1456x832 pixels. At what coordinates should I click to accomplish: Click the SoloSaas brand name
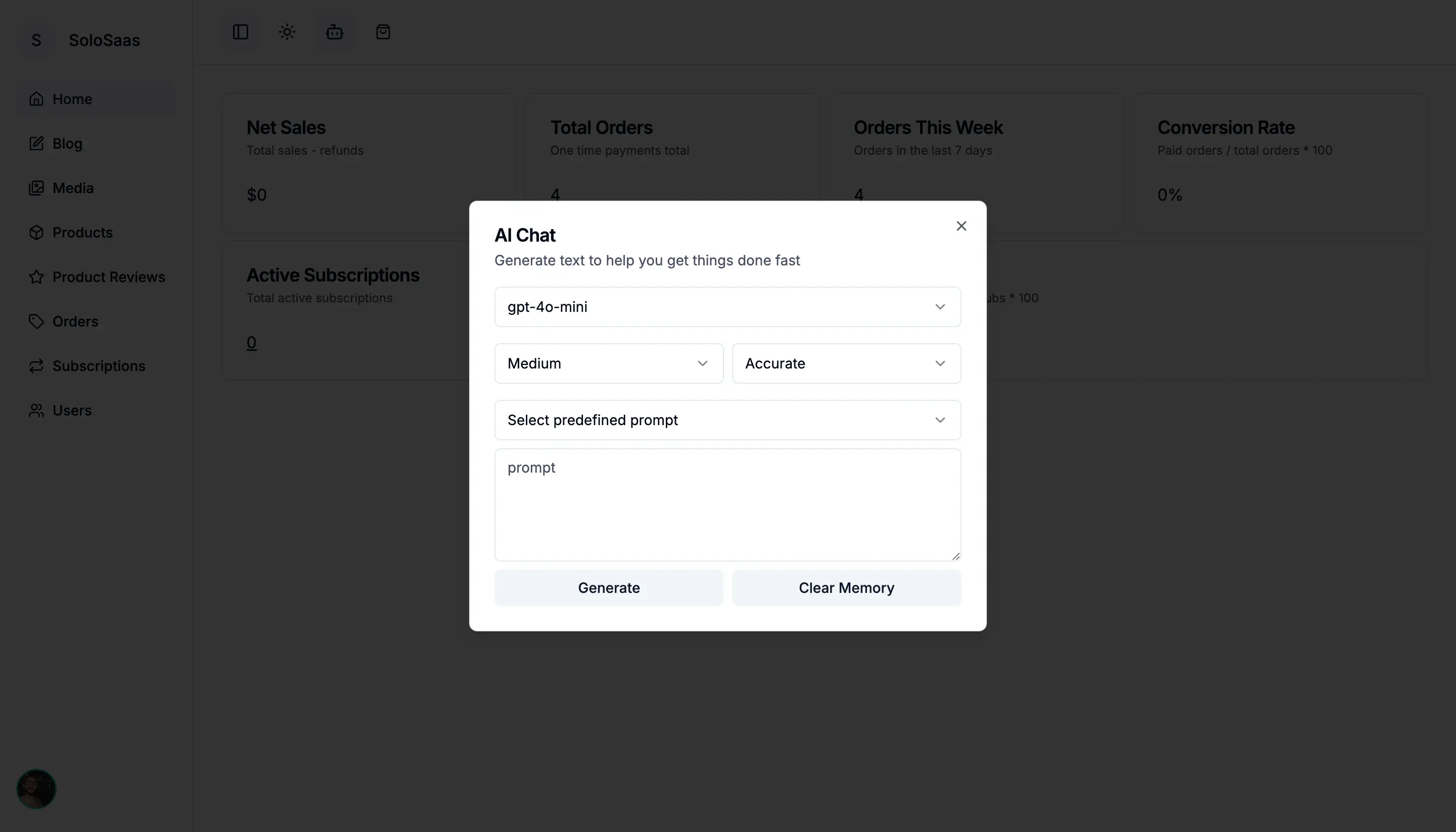pyautogui.click(x=104, y=40)
